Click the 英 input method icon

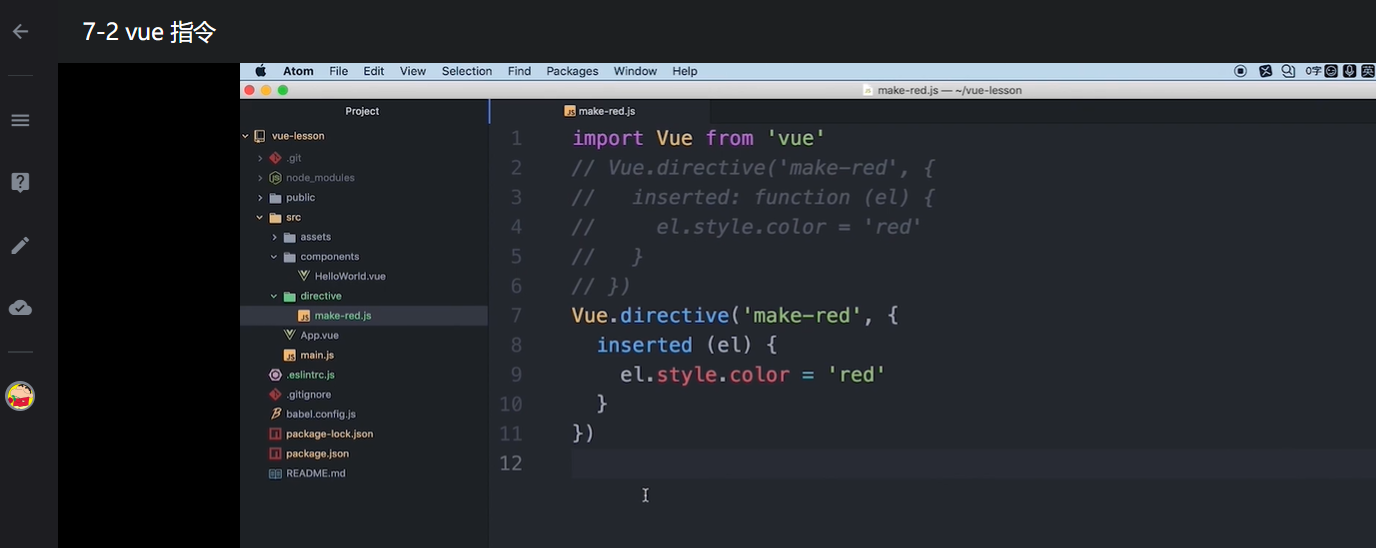tap(1366, 71)
